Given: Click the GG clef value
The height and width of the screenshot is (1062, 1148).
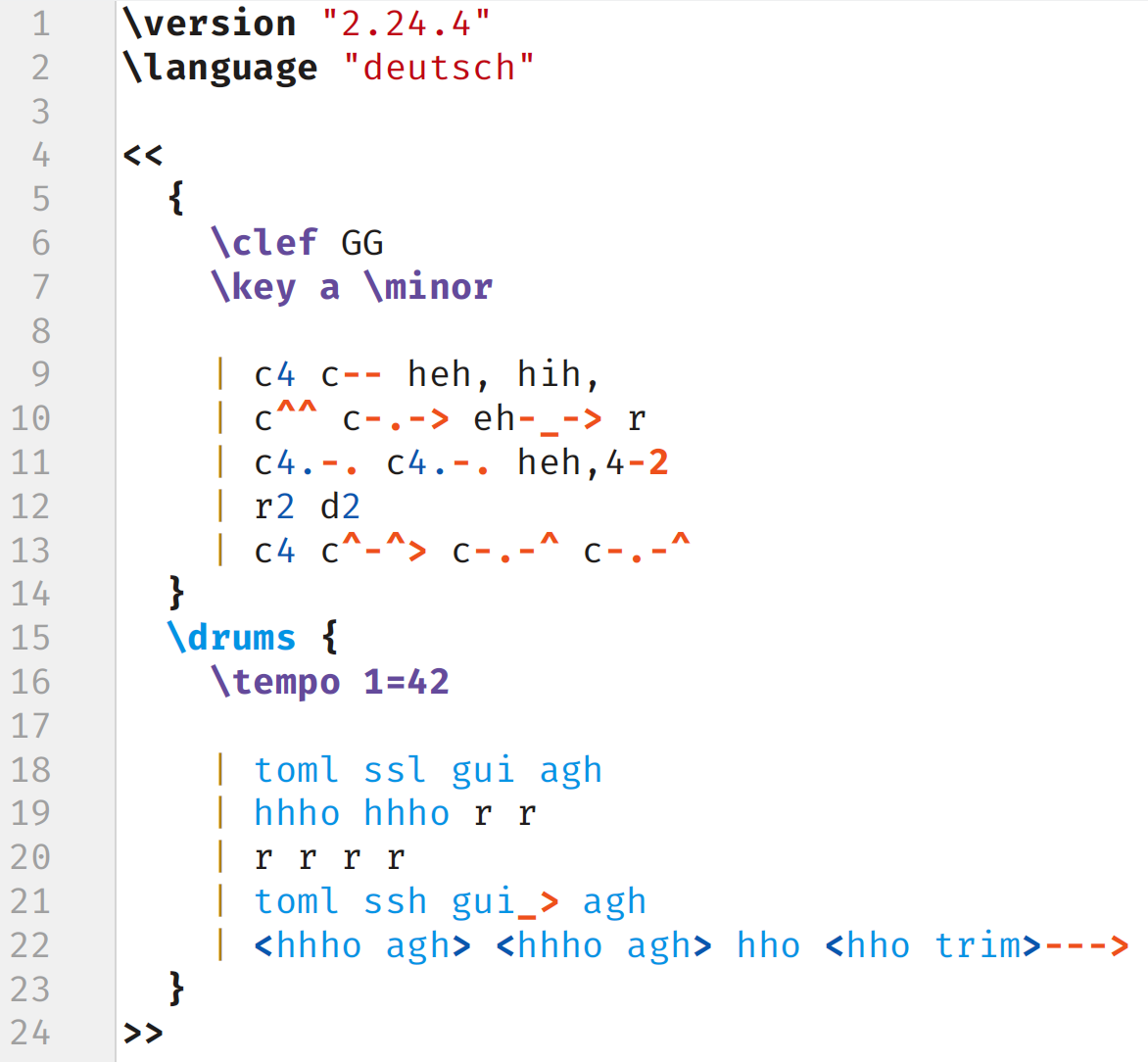Looking at the screenshot, I should (x=362, y=242).
